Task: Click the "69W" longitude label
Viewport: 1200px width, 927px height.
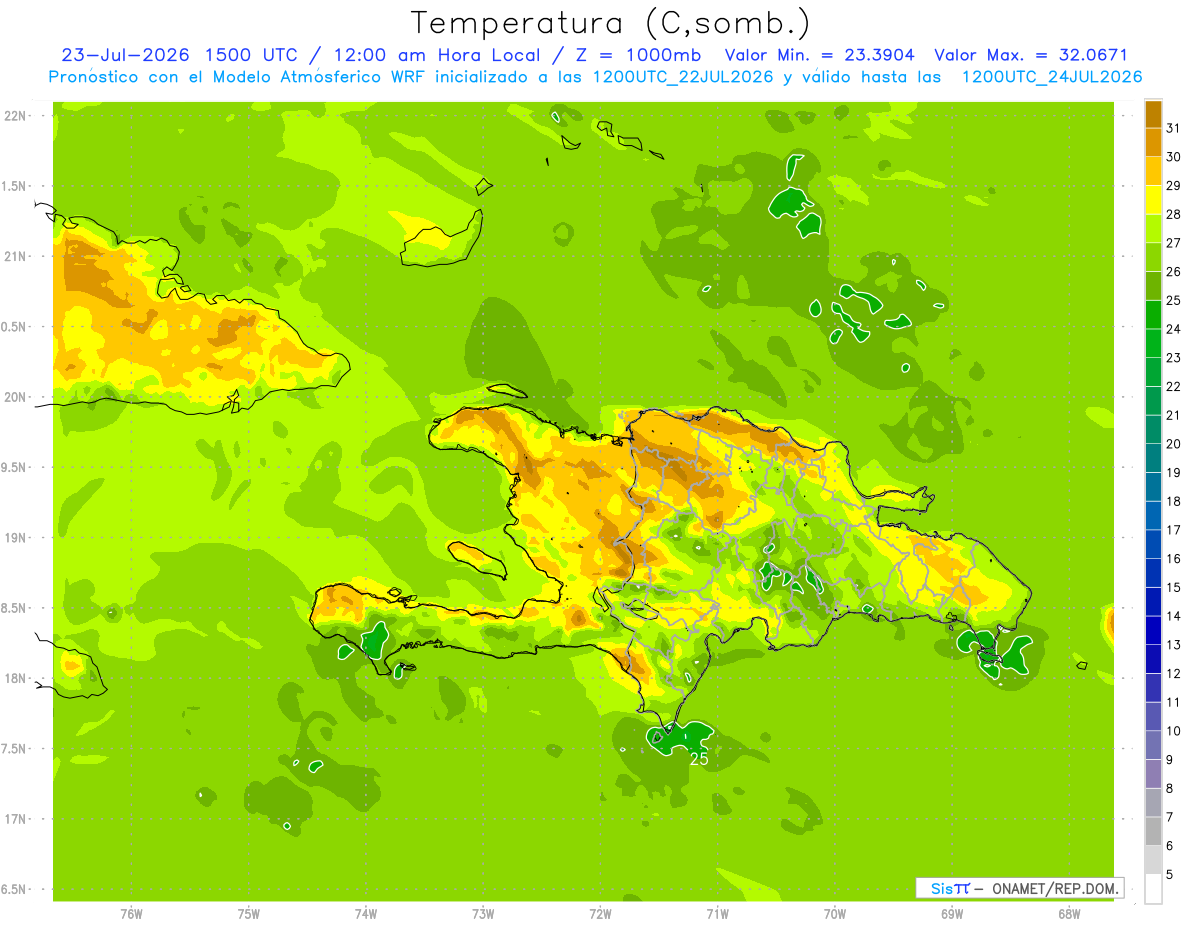Action: tap(952, 914)
